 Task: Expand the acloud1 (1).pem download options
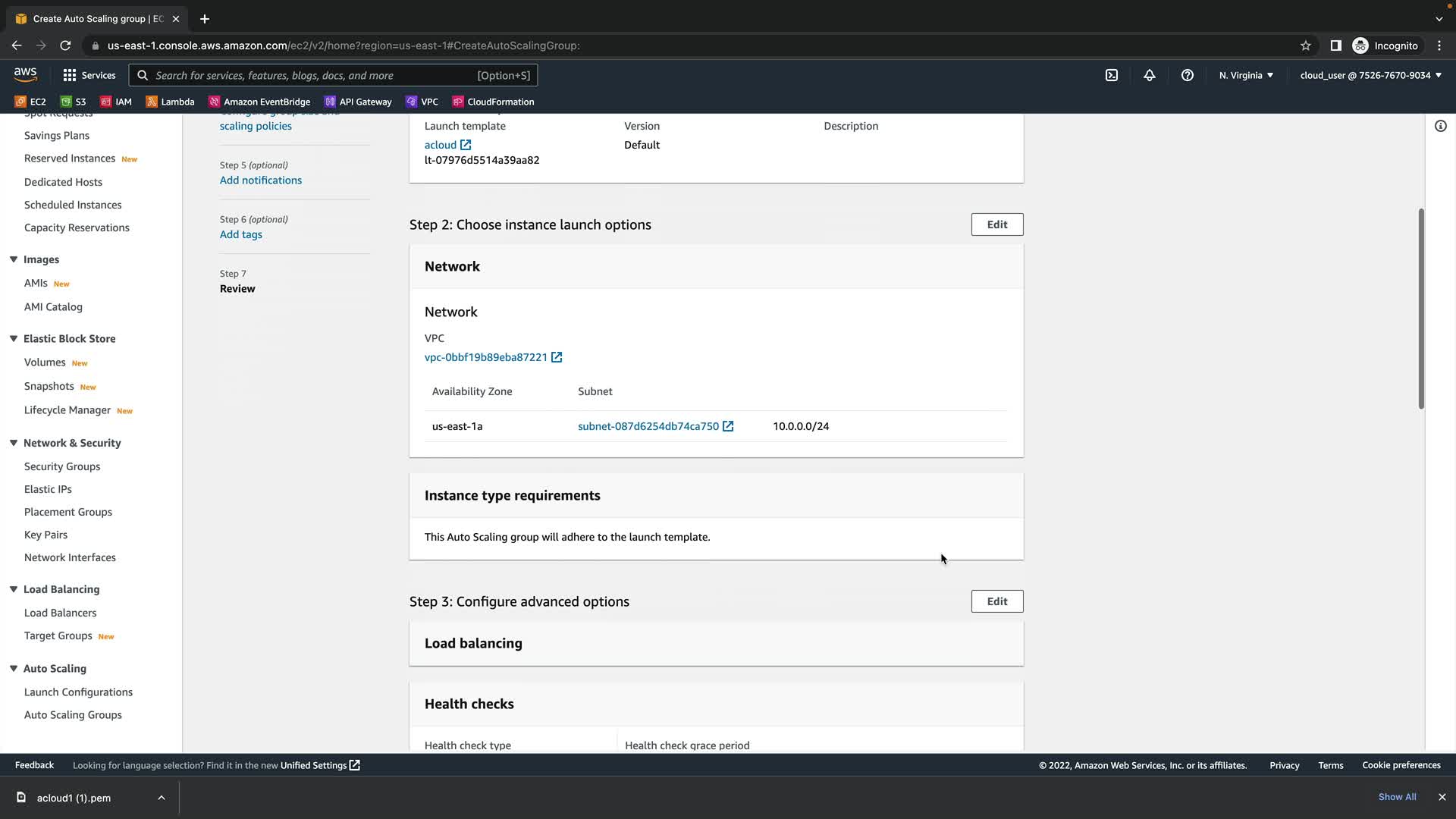161,798
